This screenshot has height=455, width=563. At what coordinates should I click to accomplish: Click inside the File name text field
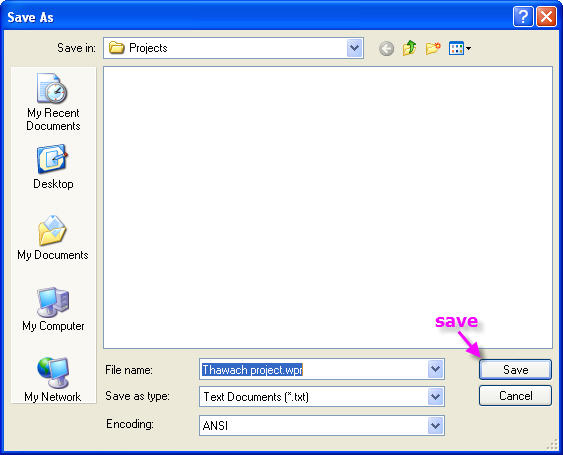coord(313,369)
